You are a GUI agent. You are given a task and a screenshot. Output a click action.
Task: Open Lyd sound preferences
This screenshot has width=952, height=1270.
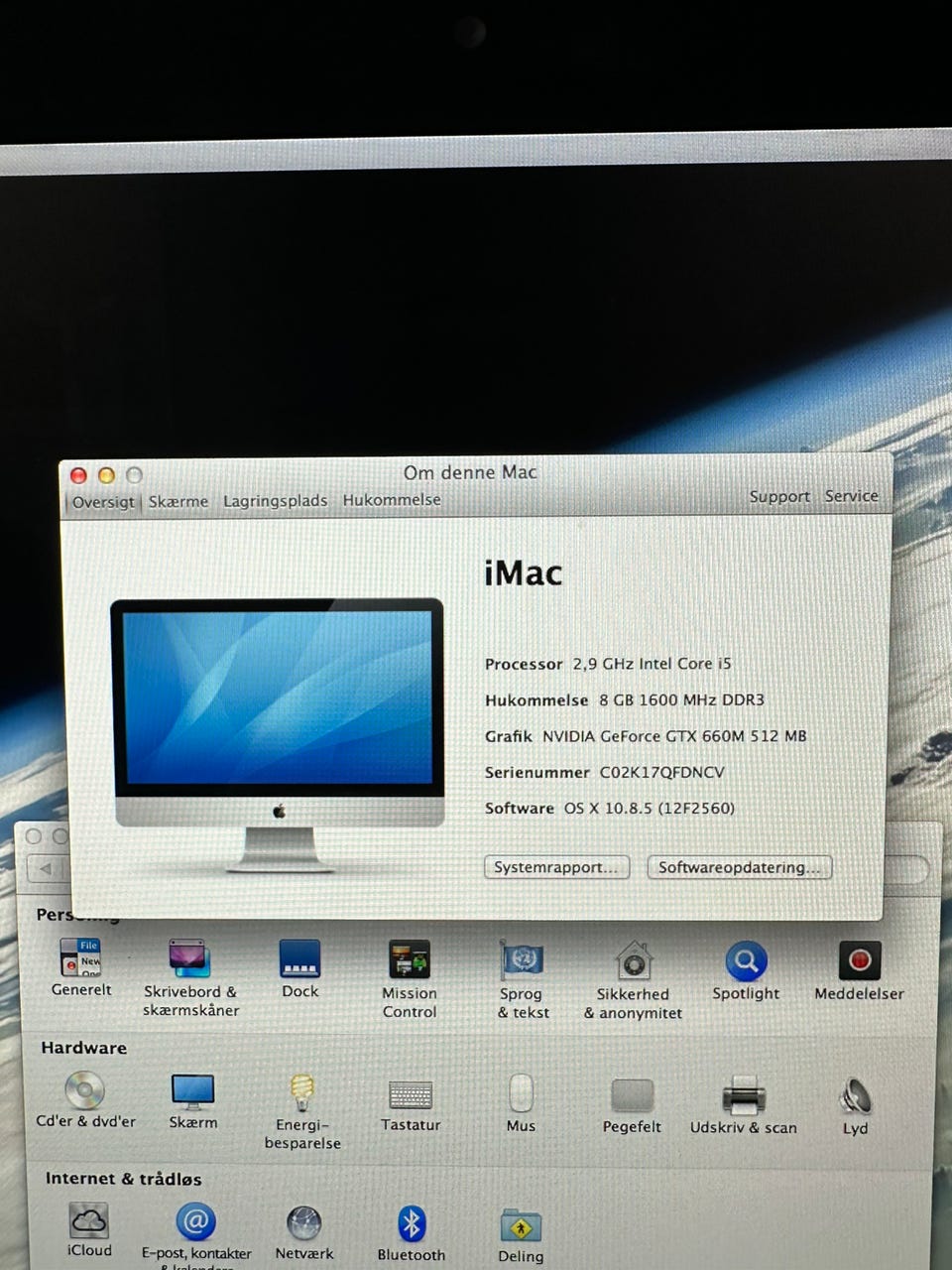point(855,1106)
